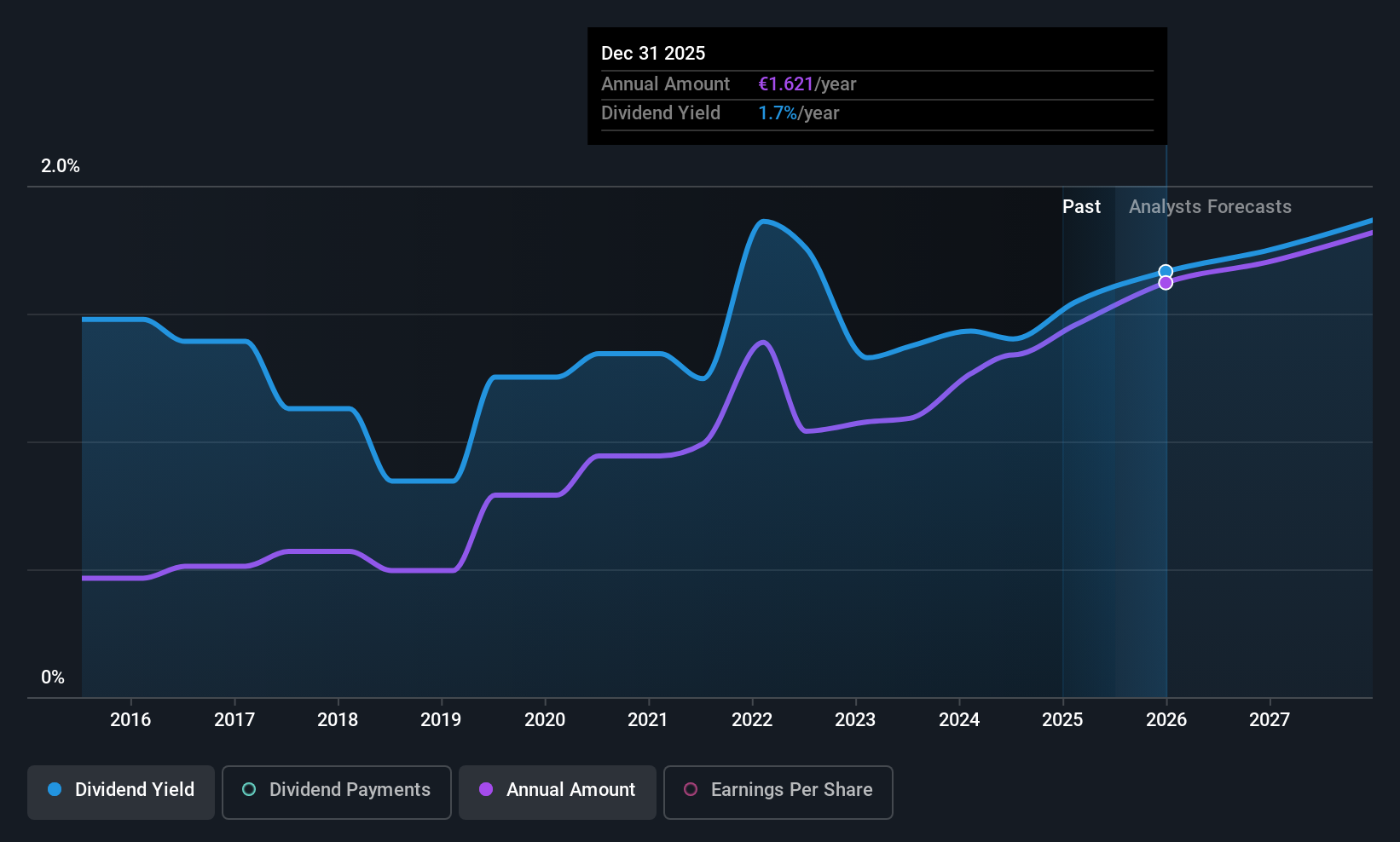1400x842 pixels.
Task: Click the 2.0% y-axis label
Action: click(61, 166)
